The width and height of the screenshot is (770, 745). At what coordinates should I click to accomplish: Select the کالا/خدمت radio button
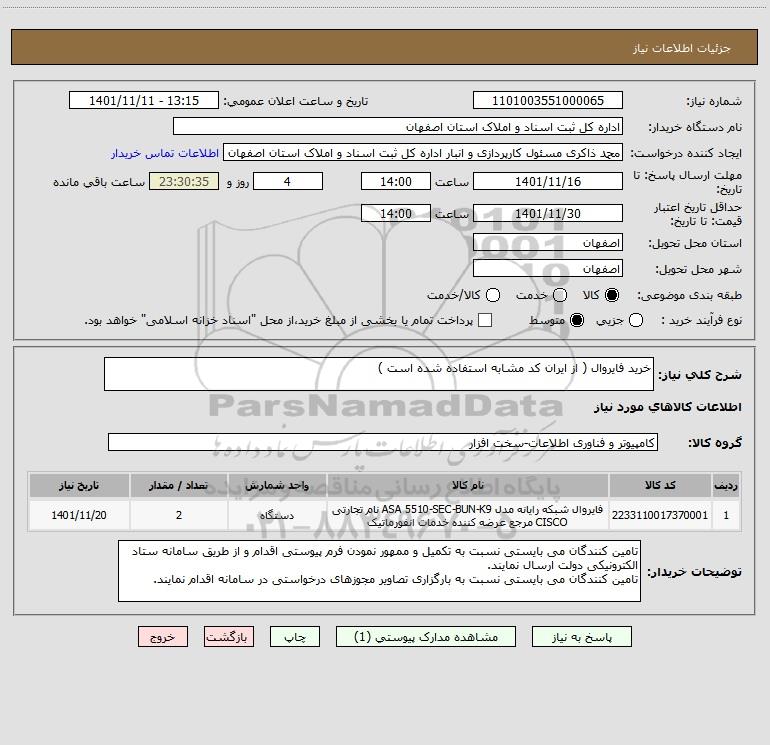click(493, 295)
